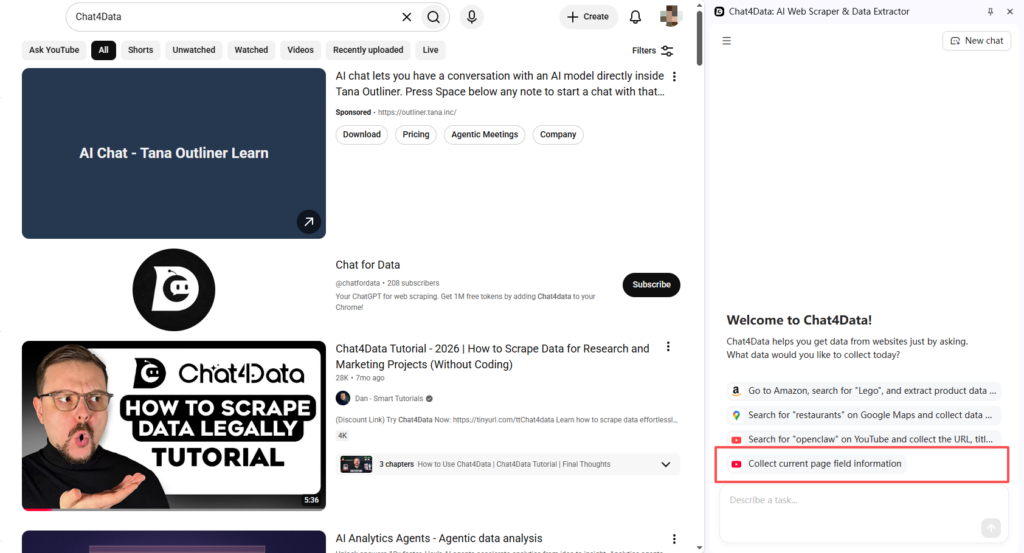Open the Chat for Data channel avatar
Image resolution: width=1024 pixels, height=553 pixels.
174,289
